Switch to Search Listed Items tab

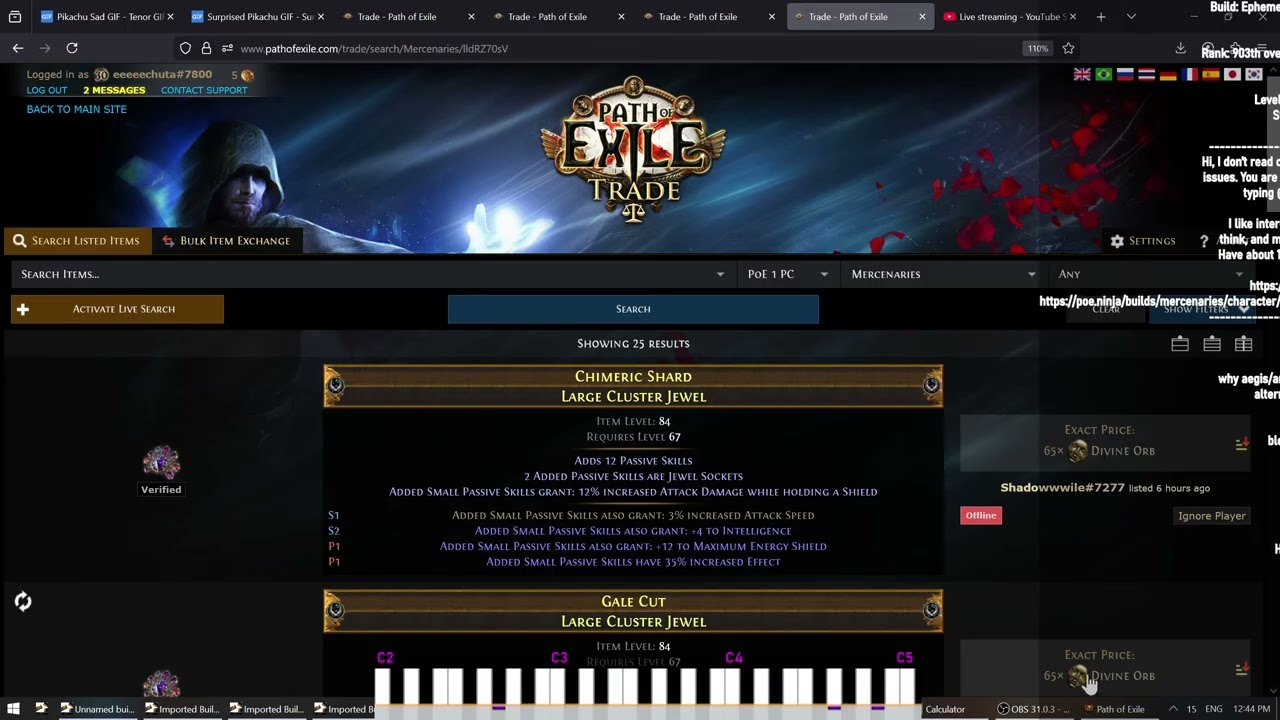point(76,241)
